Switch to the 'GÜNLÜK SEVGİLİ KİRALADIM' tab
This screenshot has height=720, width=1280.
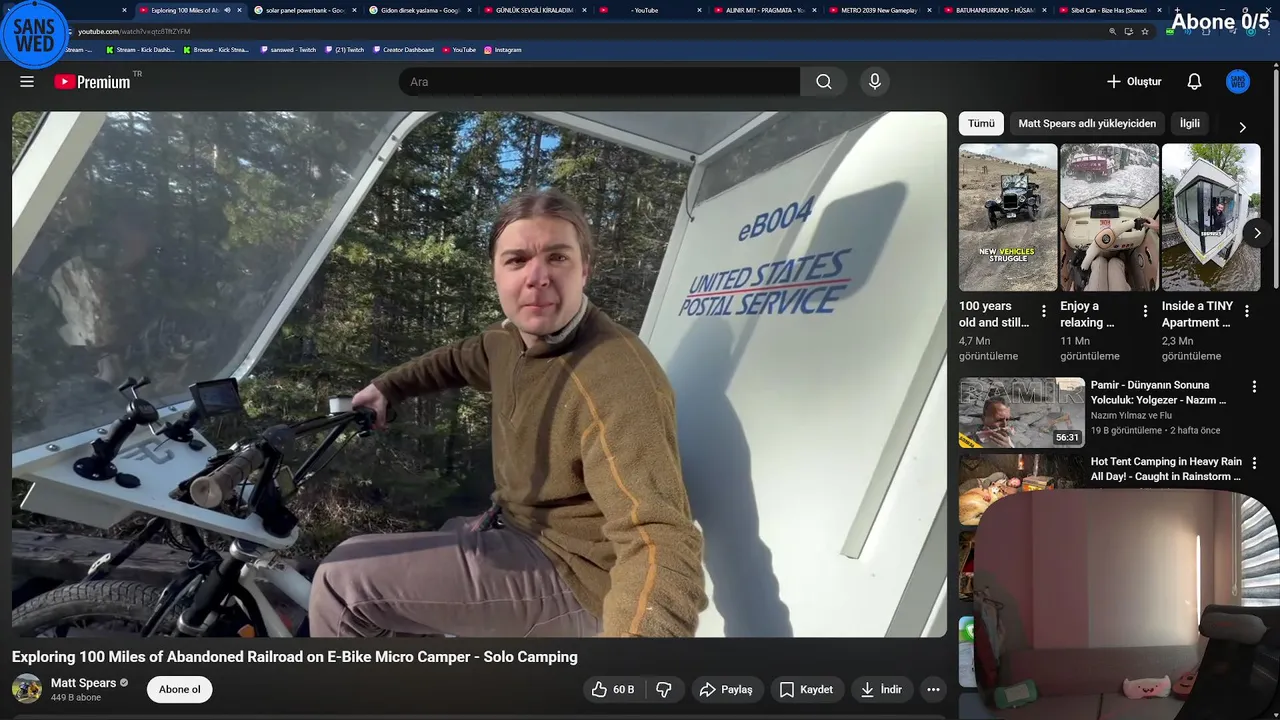pyautogui.click(x=535, y=10)
